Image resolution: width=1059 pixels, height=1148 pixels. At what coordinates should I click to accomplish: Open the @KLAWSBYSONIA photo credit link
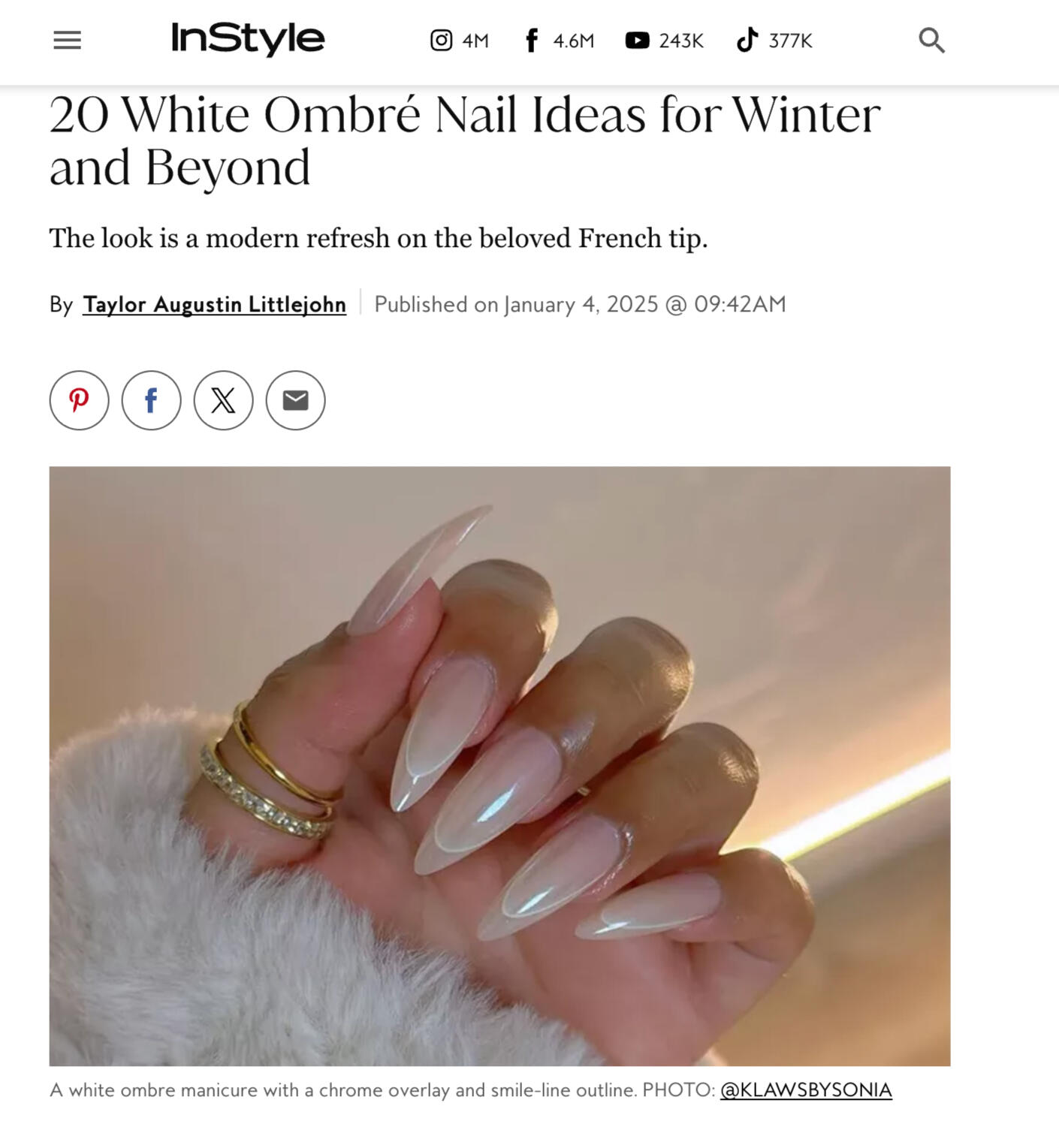point(806,1089)
